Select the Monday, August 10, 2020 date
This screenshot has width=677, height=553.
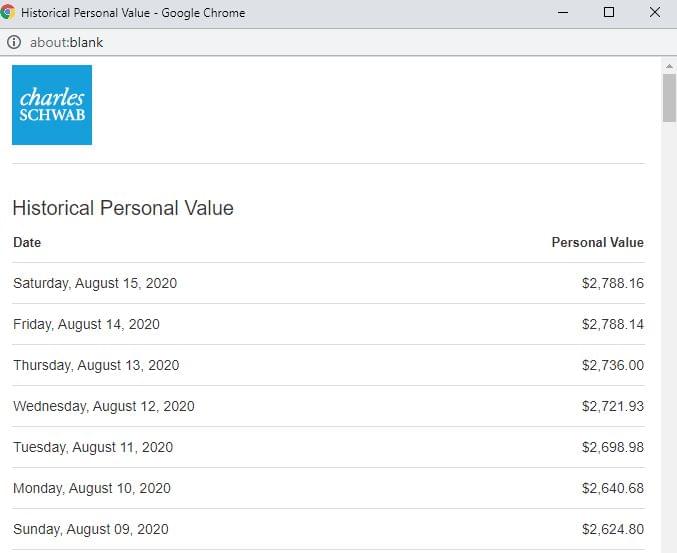click(92, 489)
